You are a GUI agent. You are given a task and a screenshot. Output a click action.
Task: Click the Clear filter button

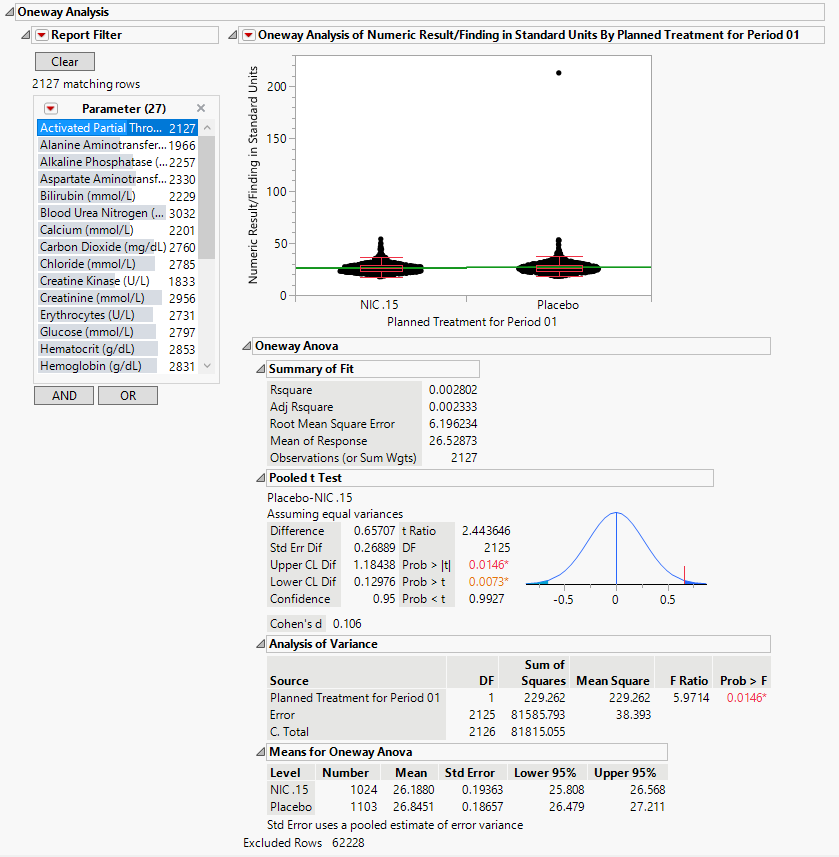click(64, 62)
